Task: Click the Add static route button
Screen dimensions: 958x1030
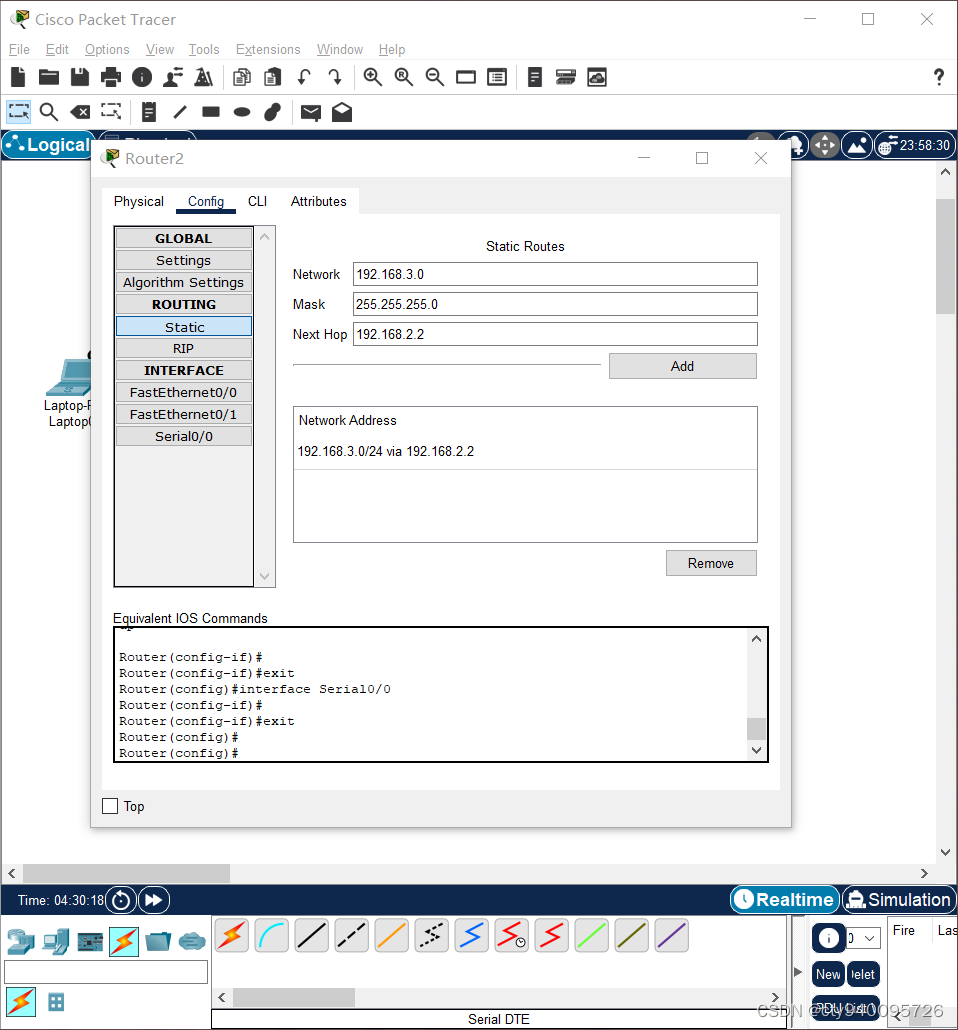Action: pyautogui.click(x=683, y=366)
